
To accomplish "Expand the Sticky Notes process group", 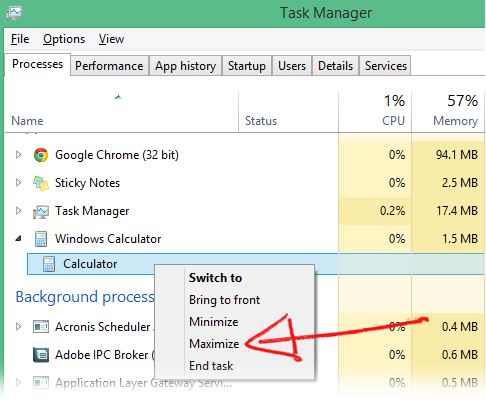I will (x=18, y=183).
